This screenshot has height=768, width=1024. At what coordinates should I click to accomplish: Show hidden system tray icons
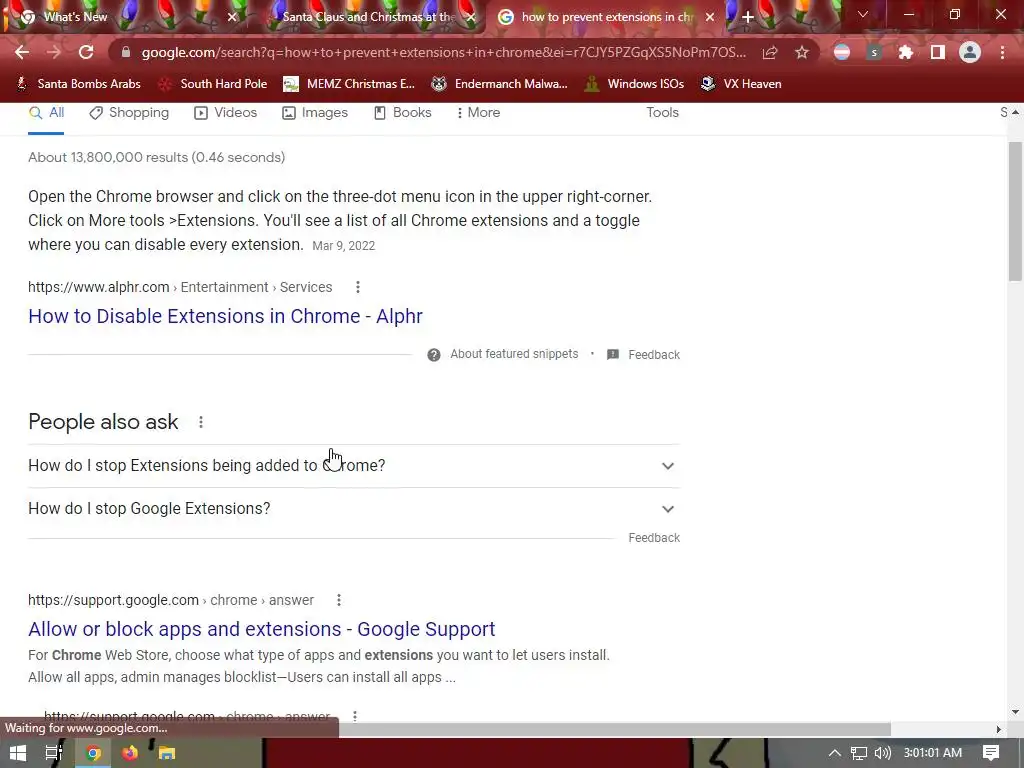tap(835, 753)
